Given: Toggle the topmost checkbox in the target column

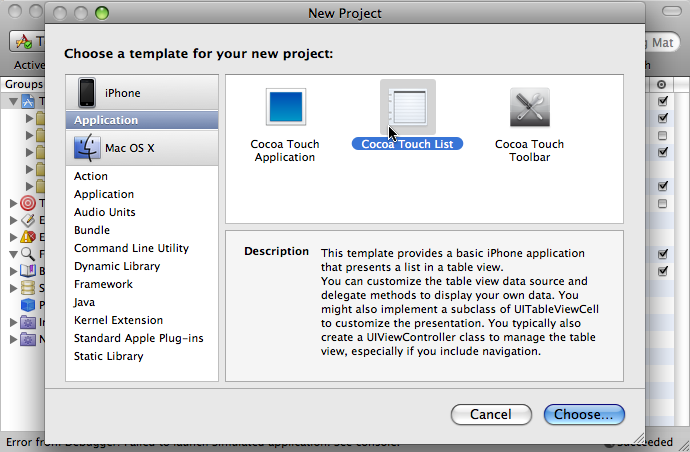Looking at the screenshot, I should [x=663, y=101].
